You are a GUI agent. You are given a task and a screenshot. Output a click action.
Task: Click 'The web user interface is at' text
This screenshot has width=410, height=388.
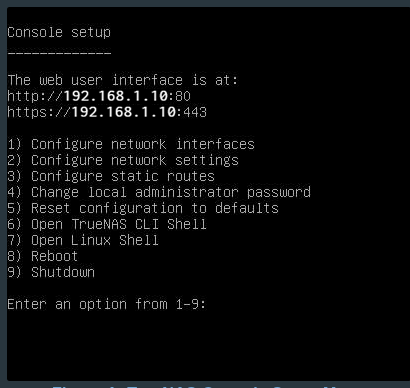point(123,80)
